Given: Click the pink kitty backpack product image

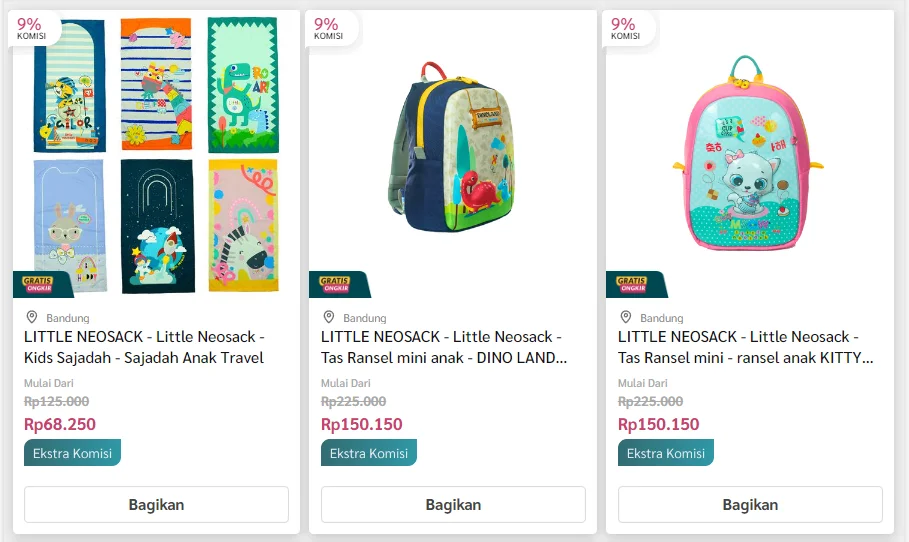Looking at the screenshot, I should pyautogui.click(x=750, y=150).
